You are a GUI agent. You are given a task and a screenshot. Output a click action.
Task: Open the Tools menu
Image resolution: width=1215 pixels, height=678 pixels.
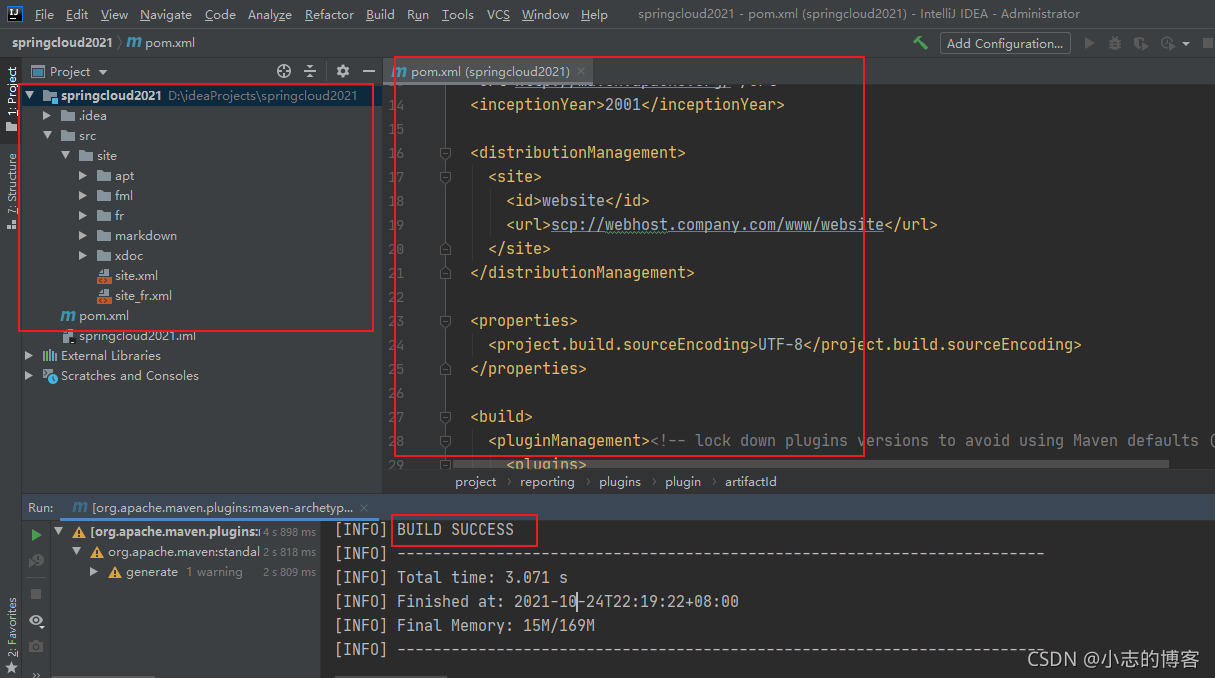pyautogui.click(x=457, y=14)
